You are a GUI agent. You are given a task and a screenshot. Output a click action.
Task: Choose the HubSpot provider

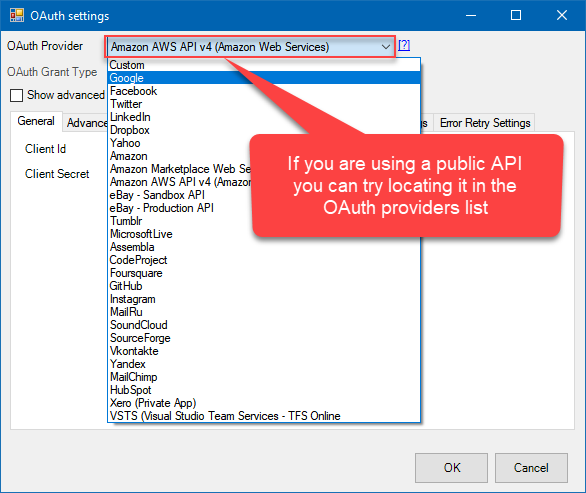[264, 390]
